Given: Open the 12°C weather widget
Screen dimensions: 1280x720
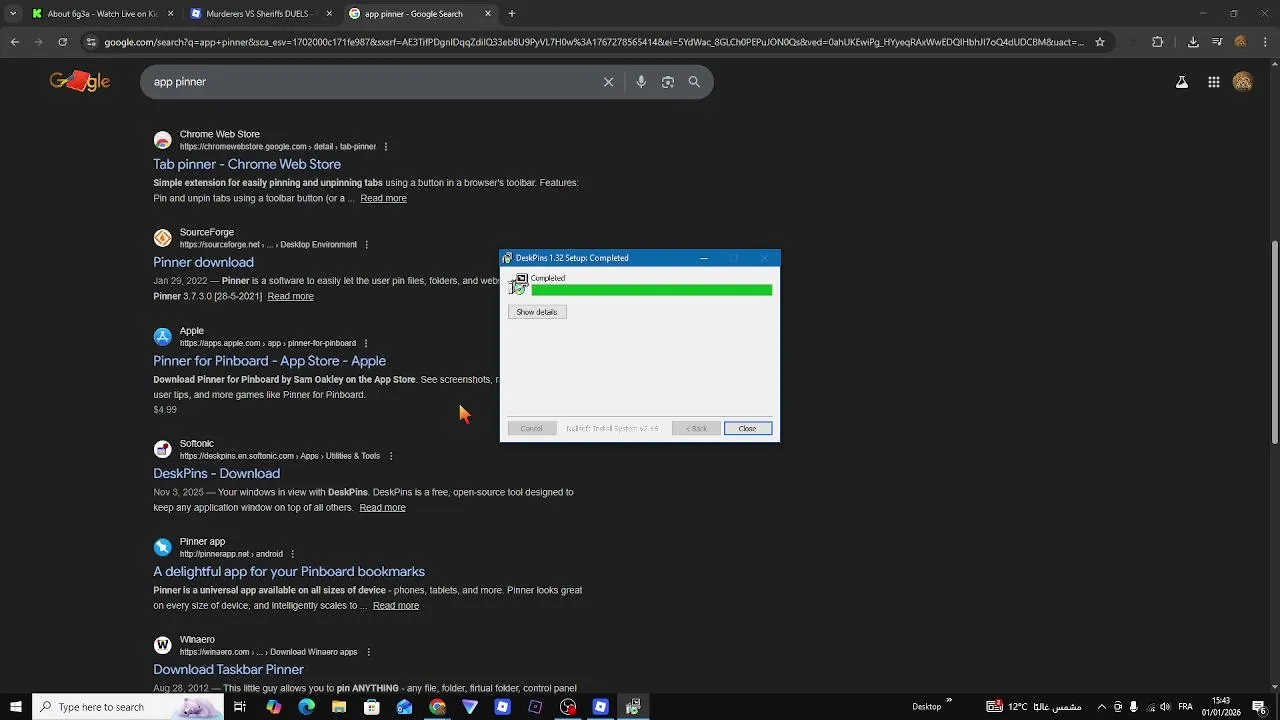Looking at the screenshot, I should tap(1035, 707).
